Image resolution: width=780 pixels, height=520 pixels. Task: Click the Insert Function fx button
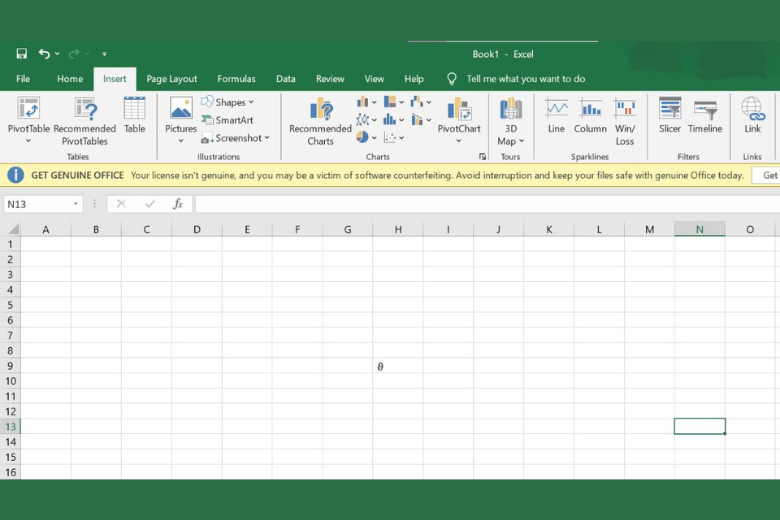(x=178, y=204)
